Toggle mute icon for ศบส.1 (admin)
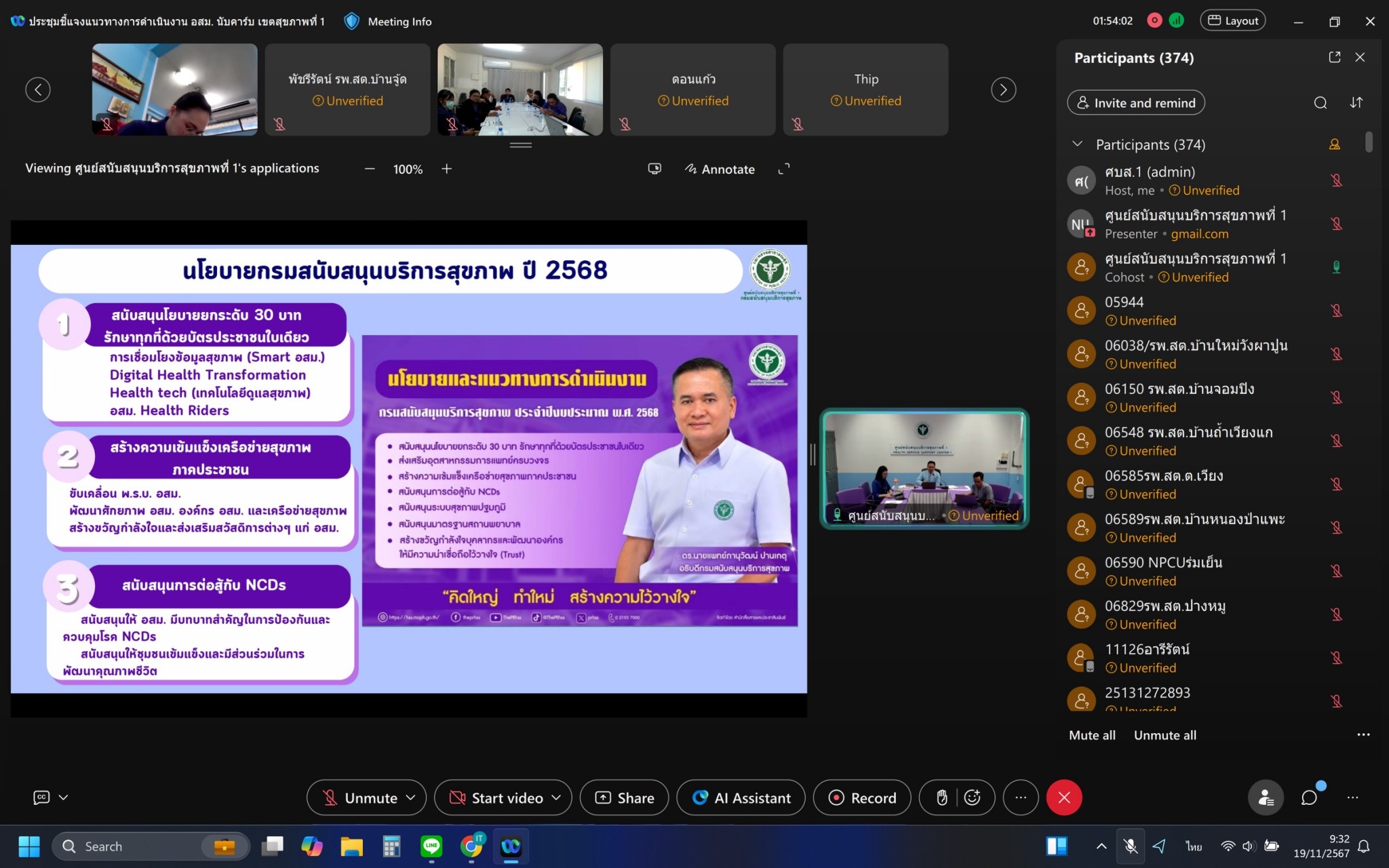The width and height of the screenshot is (1389, 868). 1336,180
